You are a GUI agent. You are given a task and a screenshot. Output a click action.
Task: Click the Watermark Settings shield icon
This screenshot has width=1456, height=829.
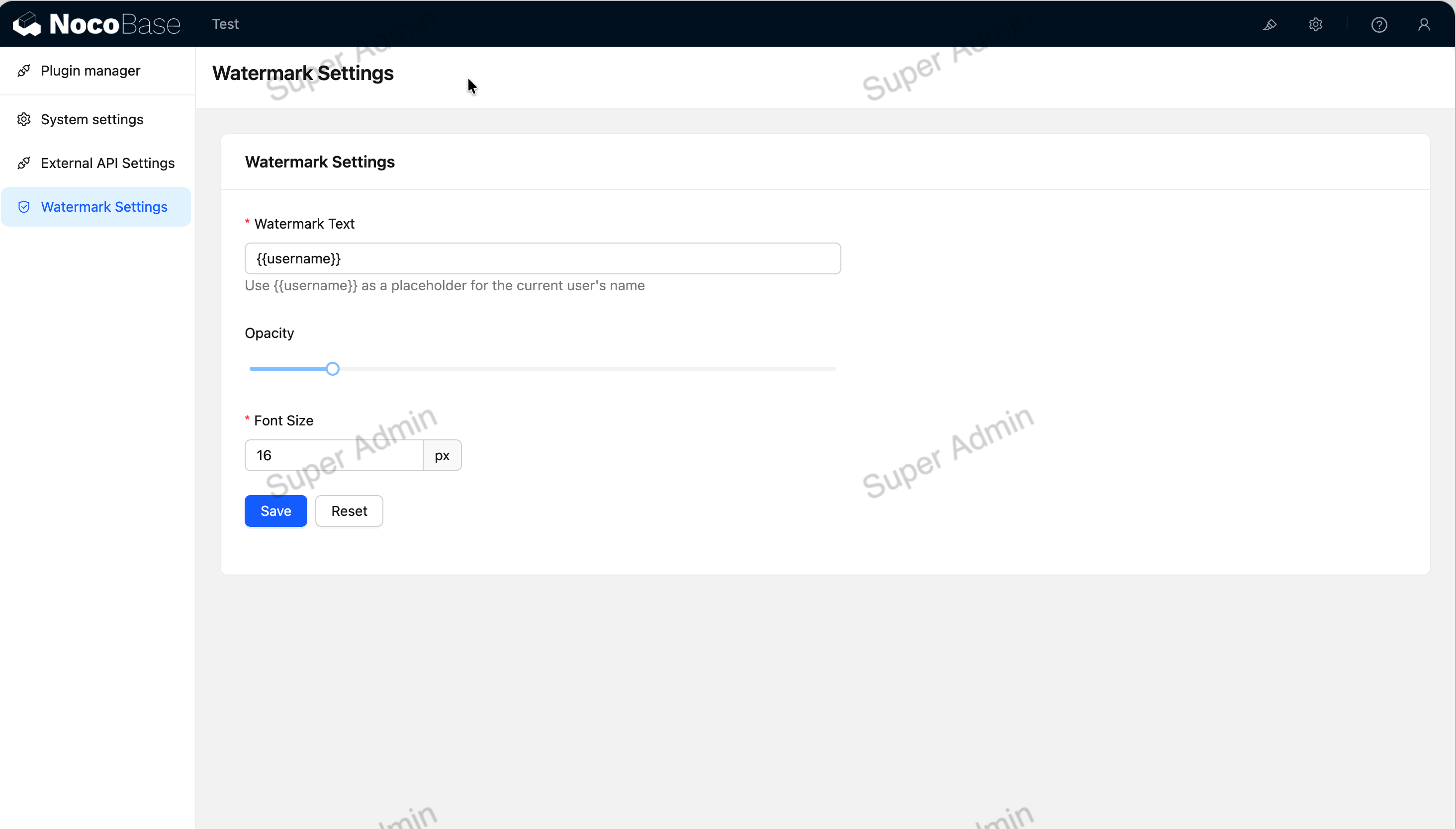coord(24,206)
